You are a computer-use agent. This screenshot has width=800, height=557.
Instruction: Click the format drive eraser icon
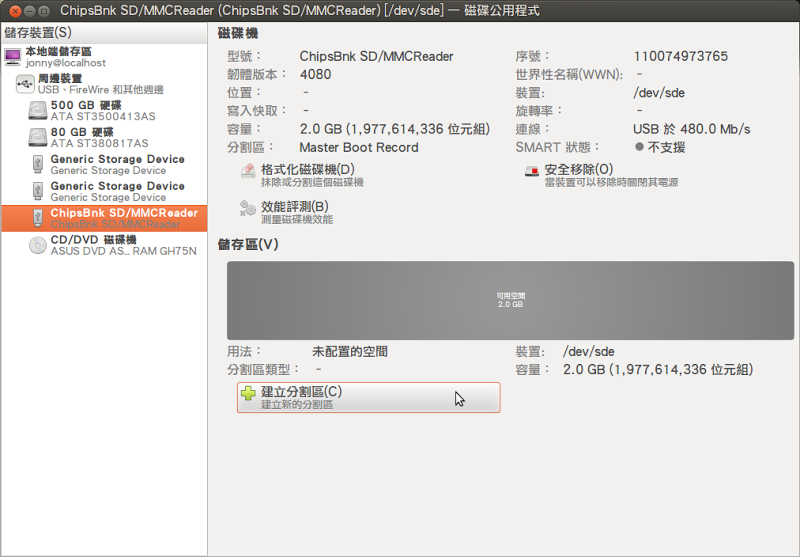click(x=248, y=170)
